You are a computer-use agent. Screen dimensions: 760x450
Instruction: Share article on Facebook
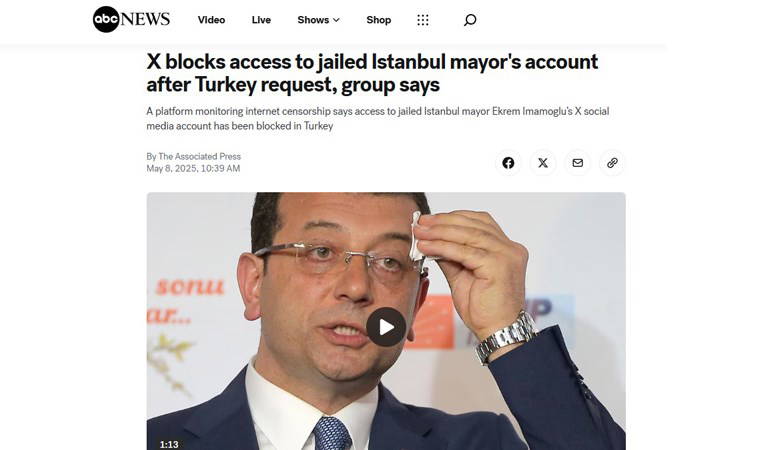coord(508,163)
